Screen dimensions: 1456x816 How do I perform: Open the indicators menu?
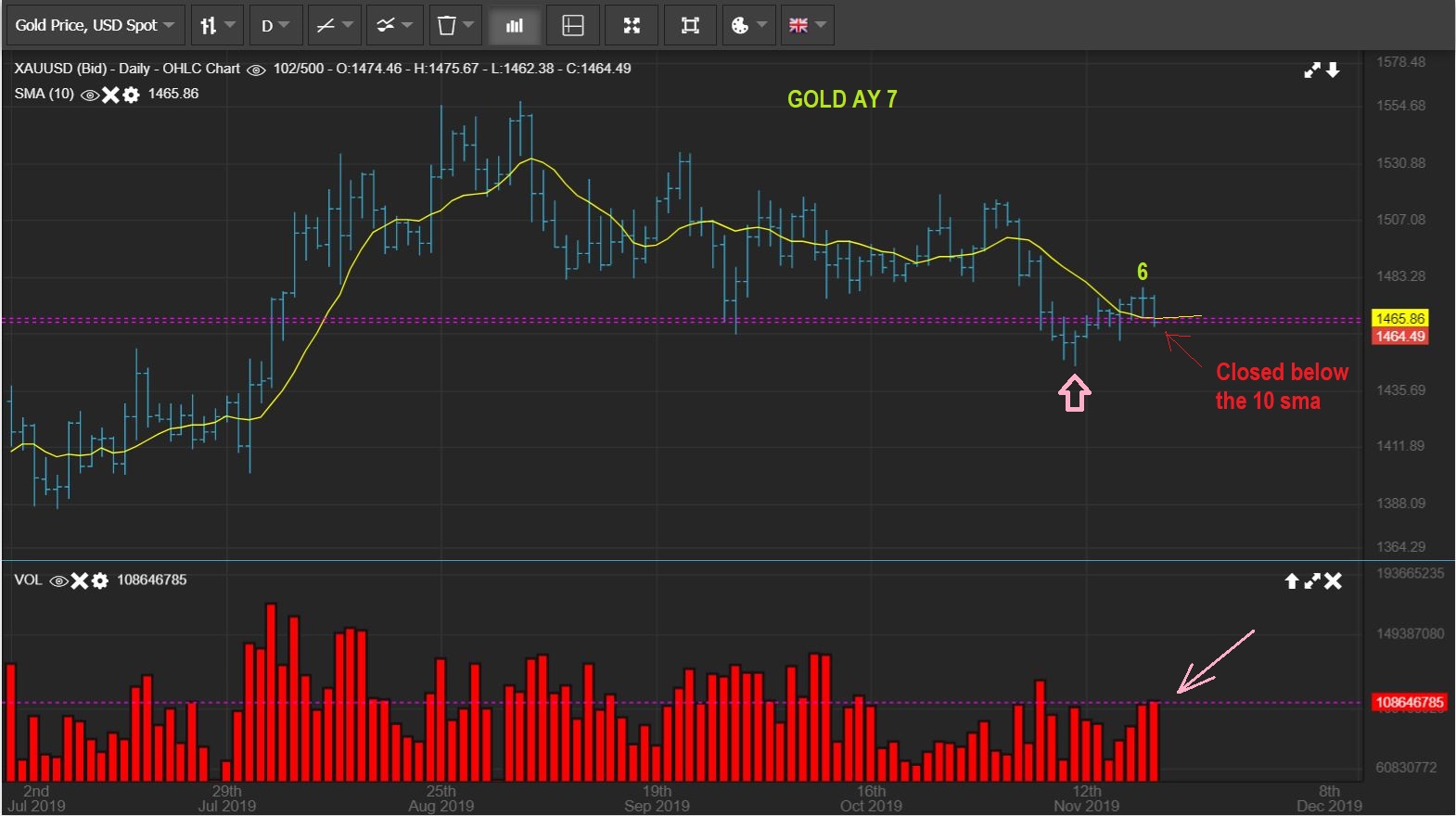pyautogui.click(x=394, y=26)
